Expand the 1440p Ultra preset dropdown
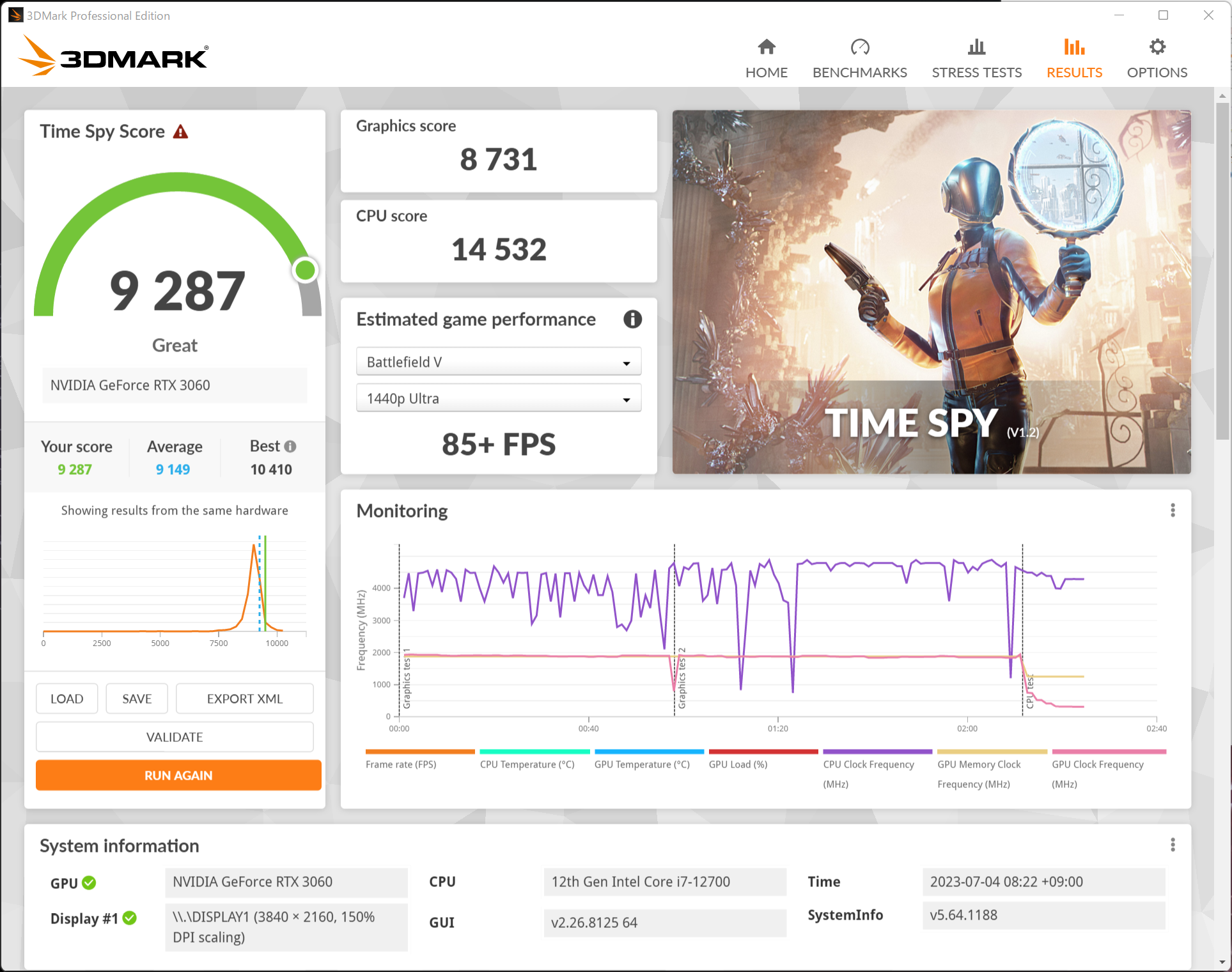1232x972 pixels. pyautogui.click(x=498, y=399)
